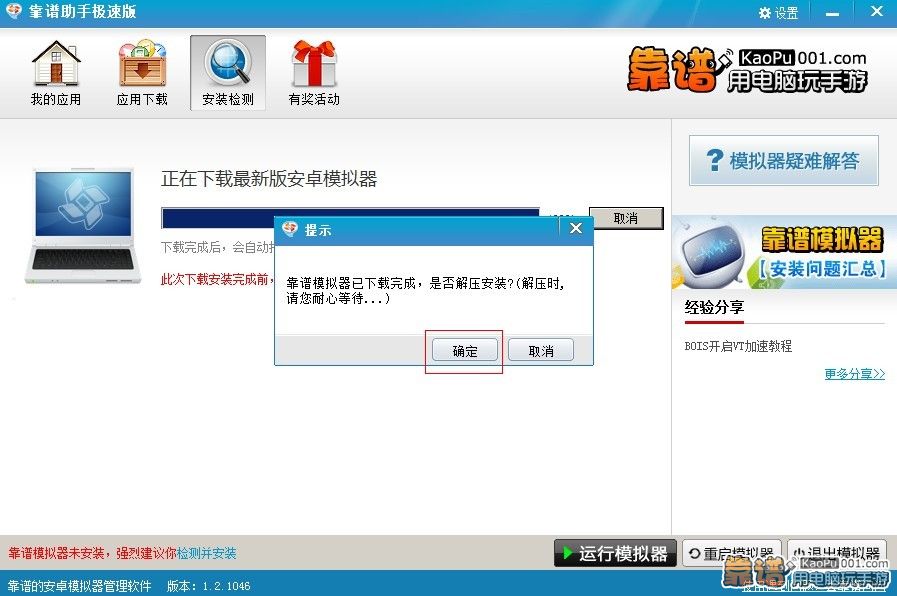Switch to the 应用下载 tab
The image size is (897, 596).
coord(142,73)
